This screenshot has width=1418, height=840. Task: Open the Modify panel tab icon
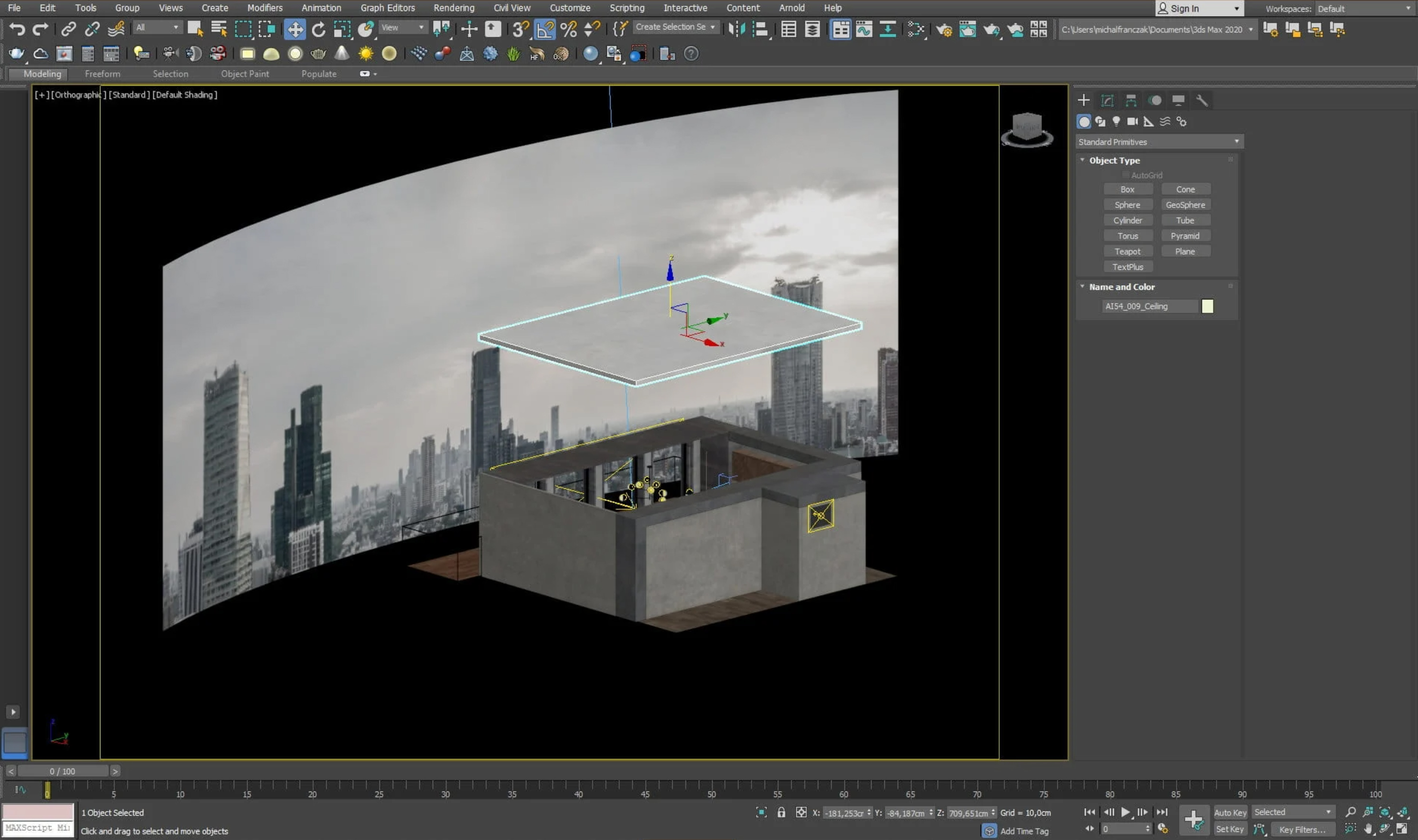tap(1107, 101)
